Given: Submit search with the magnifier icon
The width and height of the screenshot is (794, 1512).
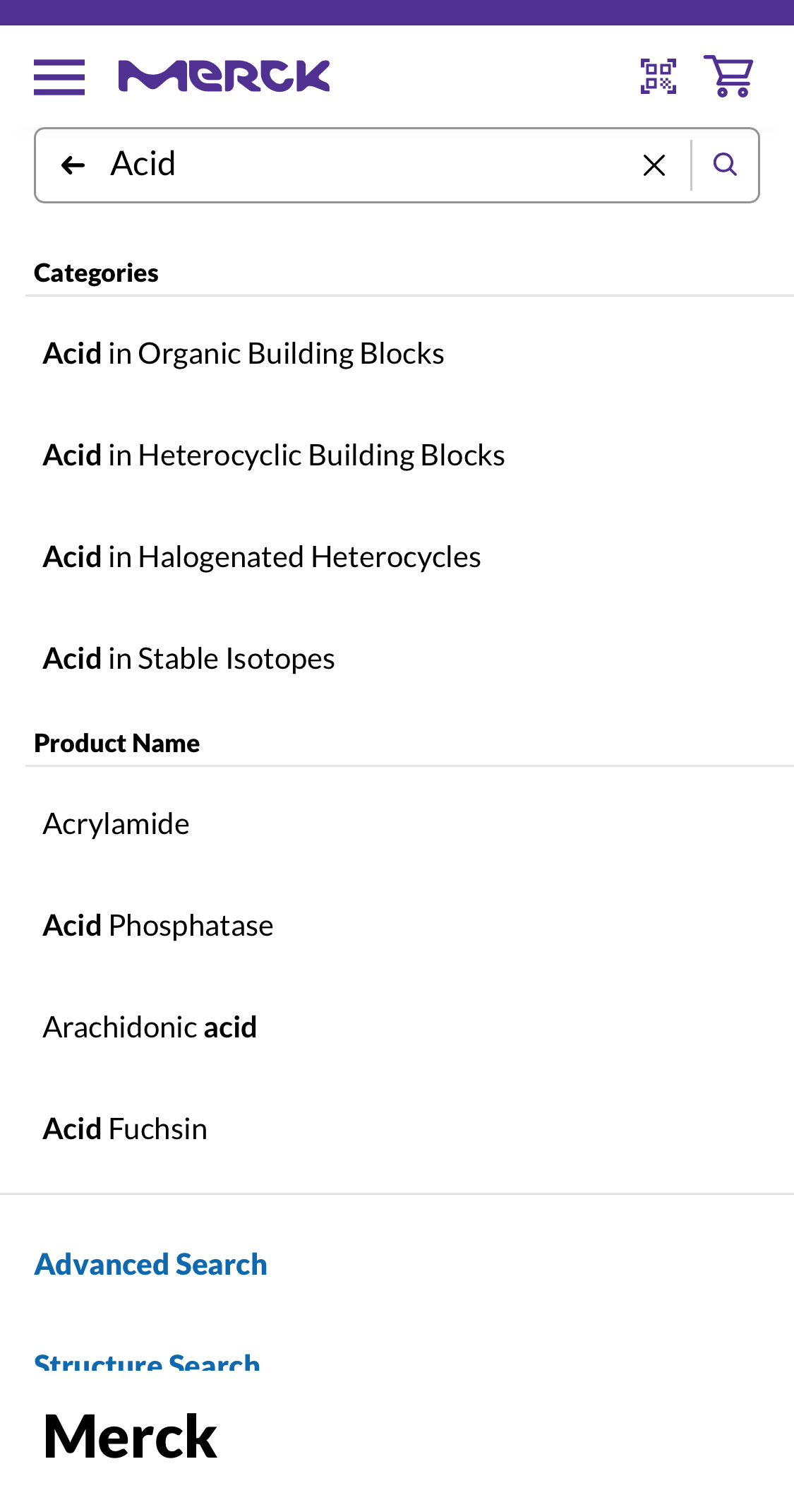Looking at the screenshot, I should click(x=725, y=164).
